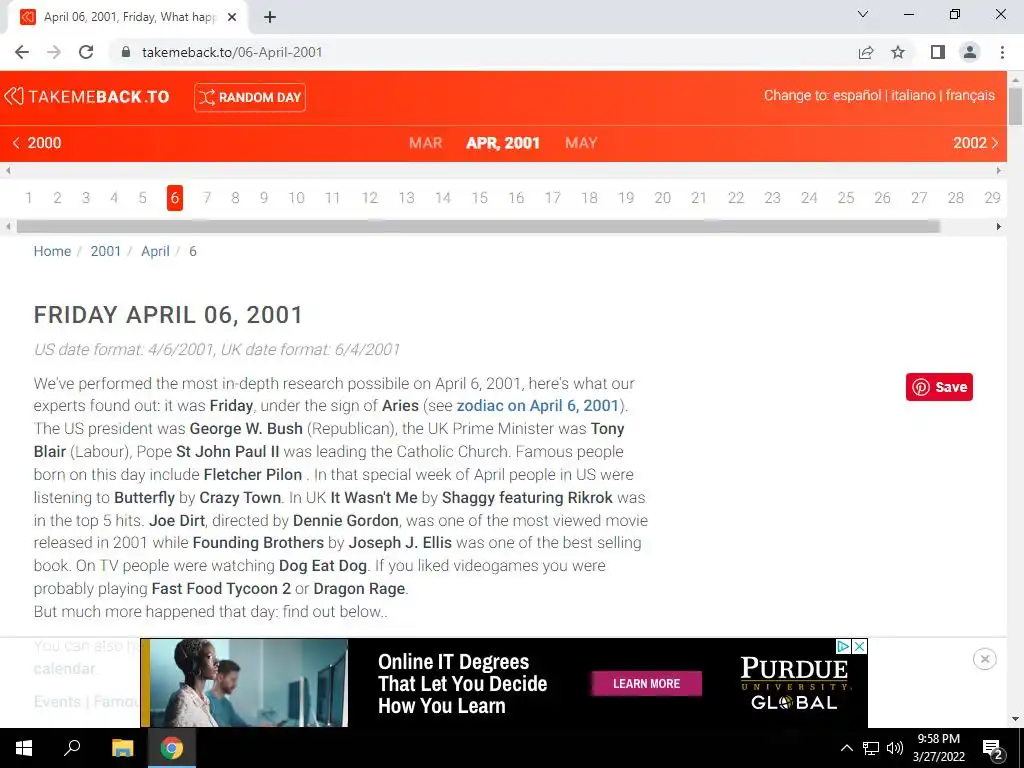Click the bold text Founding Brothers
Screen dimensions: 1024x768
[258, 543]
